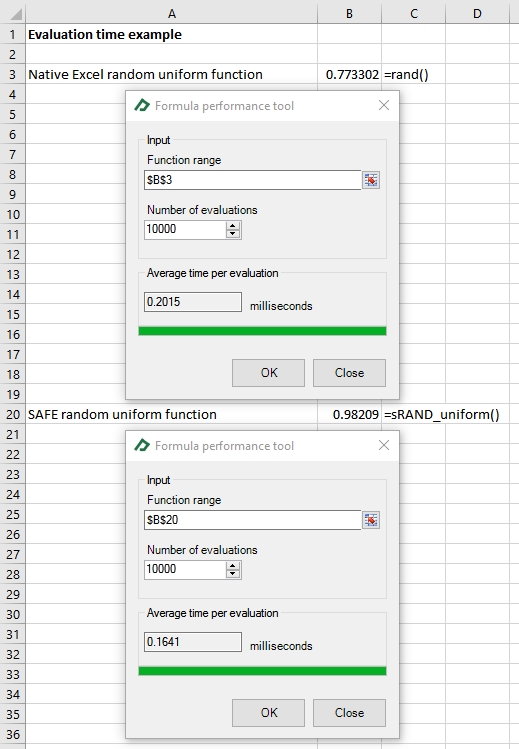Click the logo icon in upper dialog title
519x749 pixels.
coord(142,106)
